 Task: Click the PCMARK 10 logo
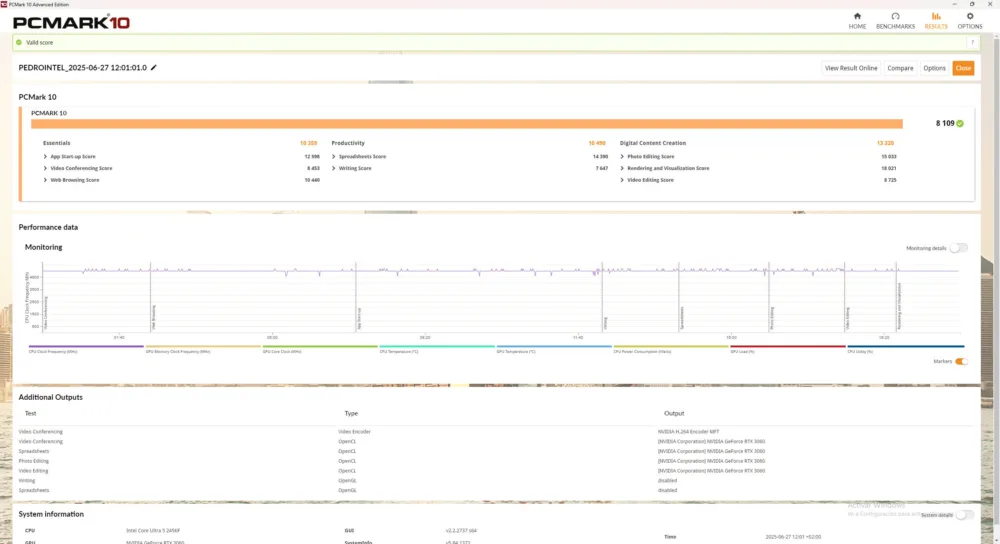click(x=71, y=22)
